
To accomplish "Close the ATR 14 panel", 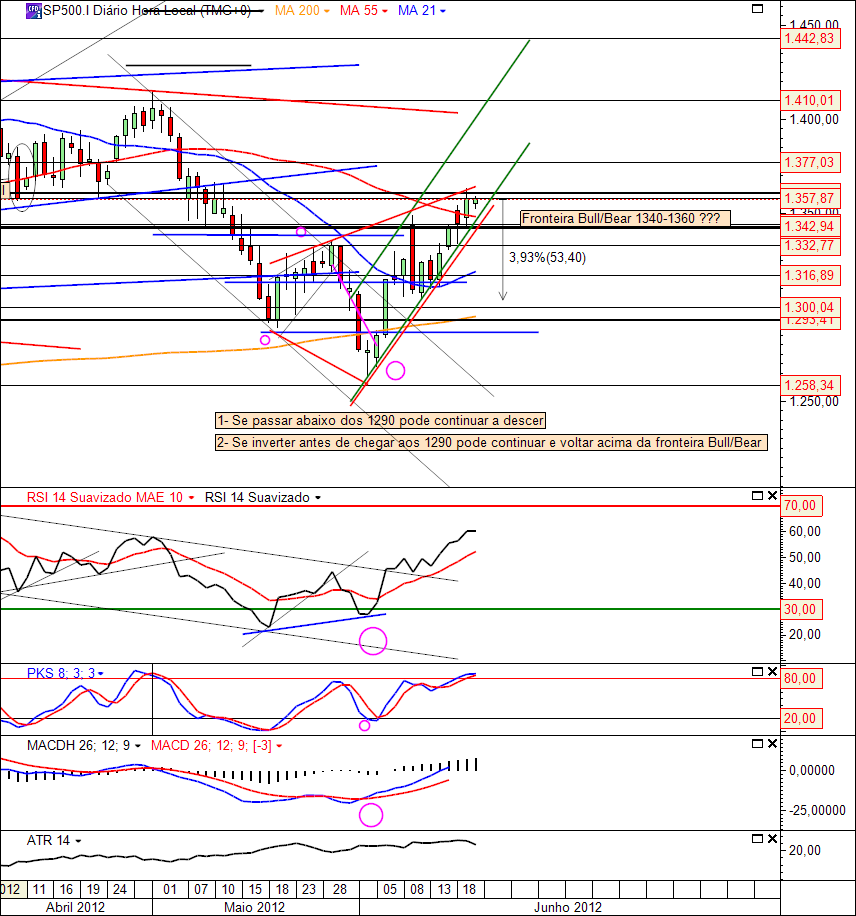I will [772, 838].
